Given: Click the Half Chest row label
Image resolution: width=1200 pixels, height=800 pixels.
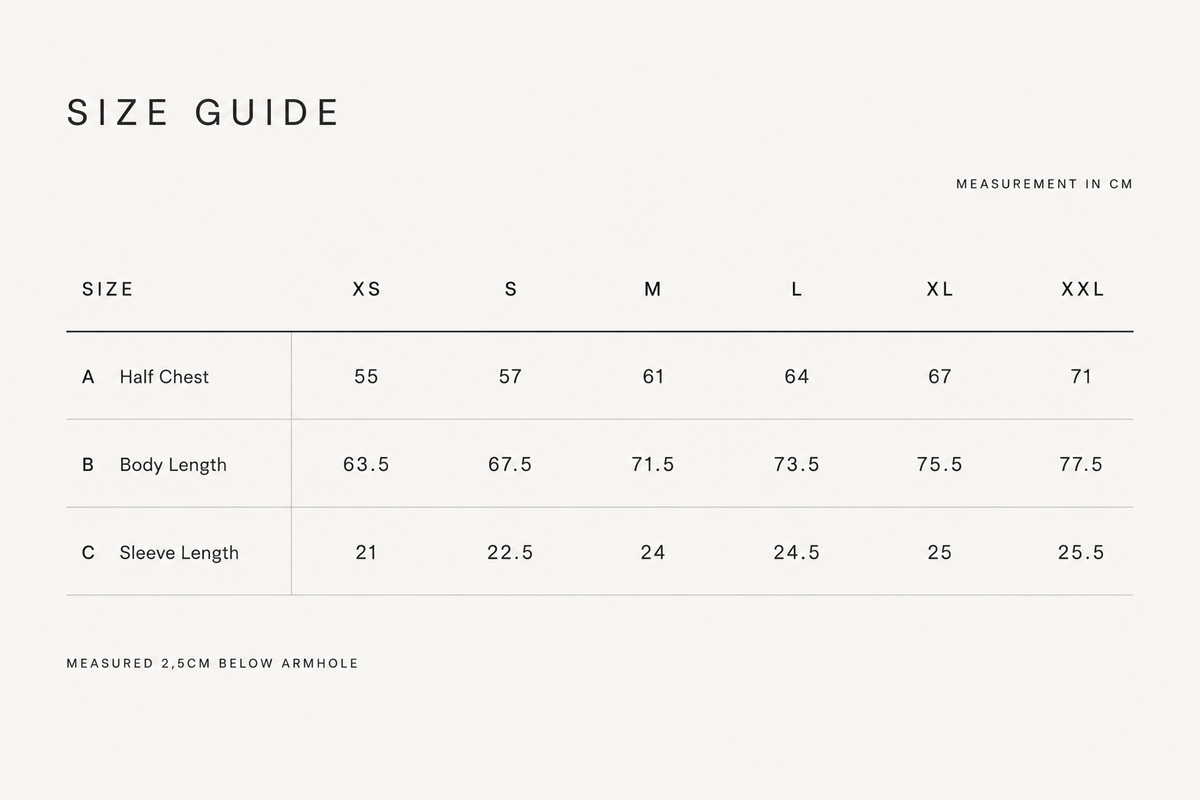Looking at the screenshot, I should point(164,377).
